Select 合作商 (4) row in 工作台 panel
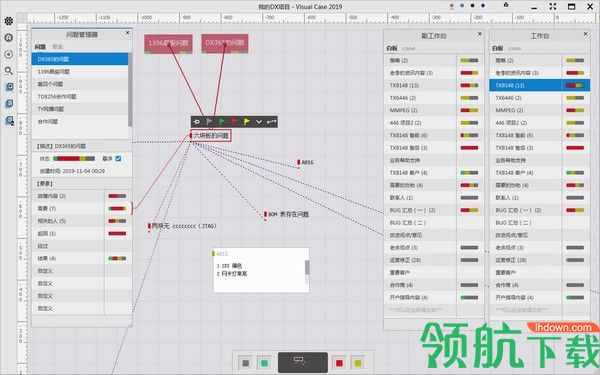This screenshot has width=600, height=375. coord(540,285)
